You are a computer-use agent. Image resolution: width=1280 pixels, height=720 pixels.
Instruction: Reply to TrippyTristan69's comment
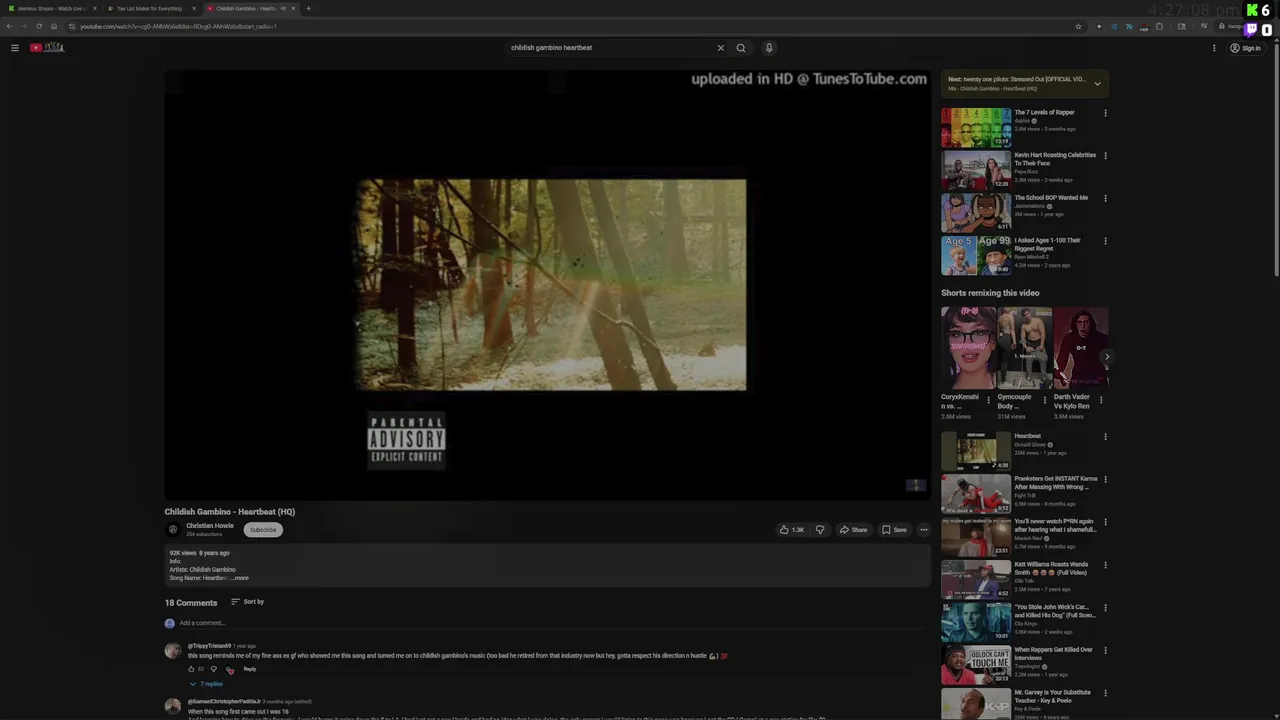(250, 669)
